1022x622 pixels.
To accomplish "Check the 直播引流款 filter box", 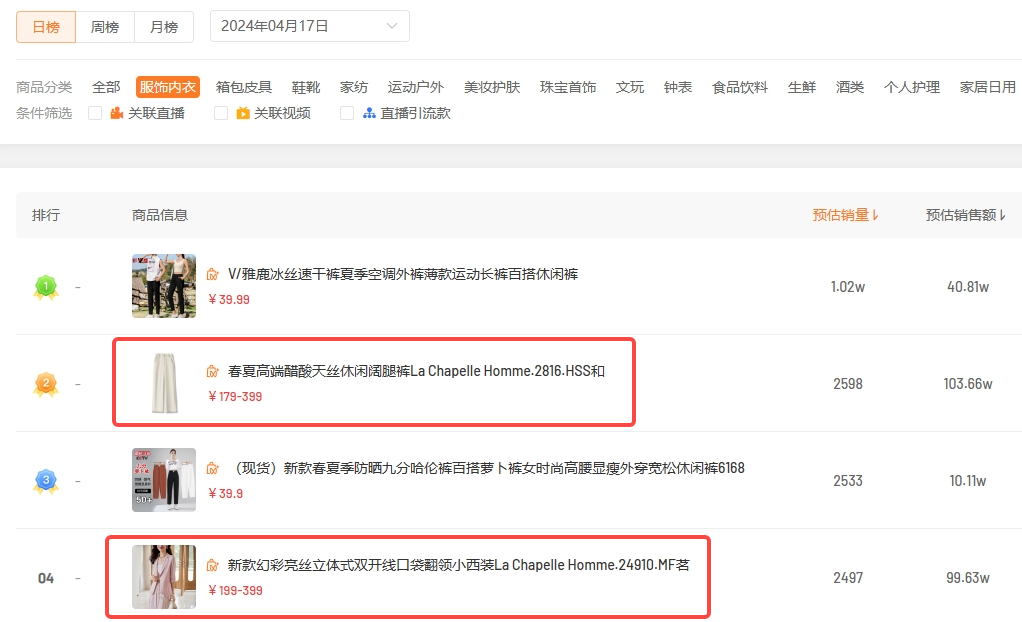I will point(347,113).
